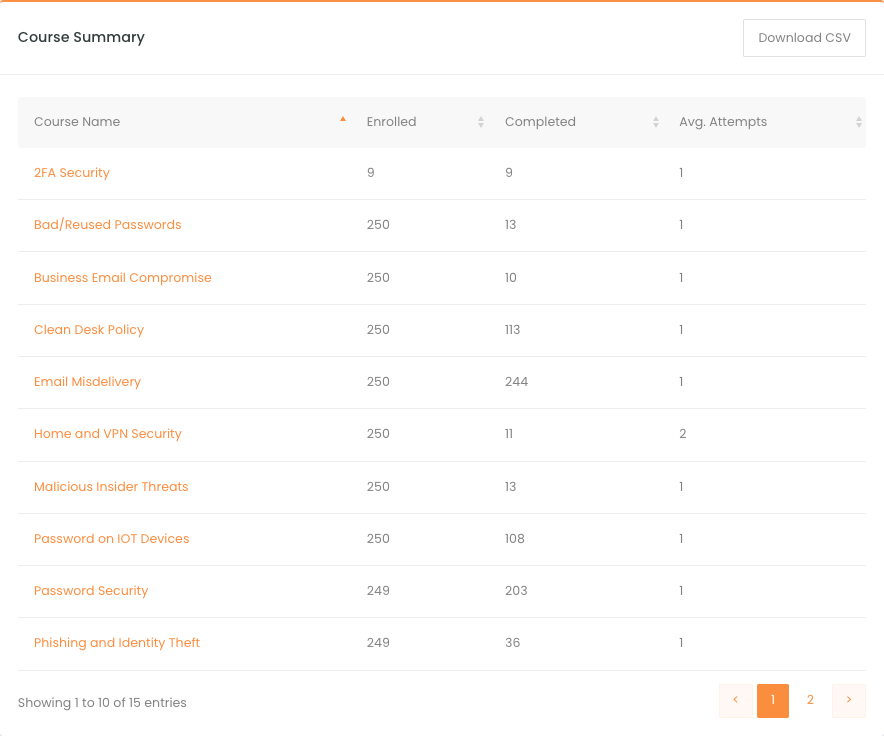The image size is (884, 736).
Task: Switch to page 2 of entries
Action: [x=810, y=700]
